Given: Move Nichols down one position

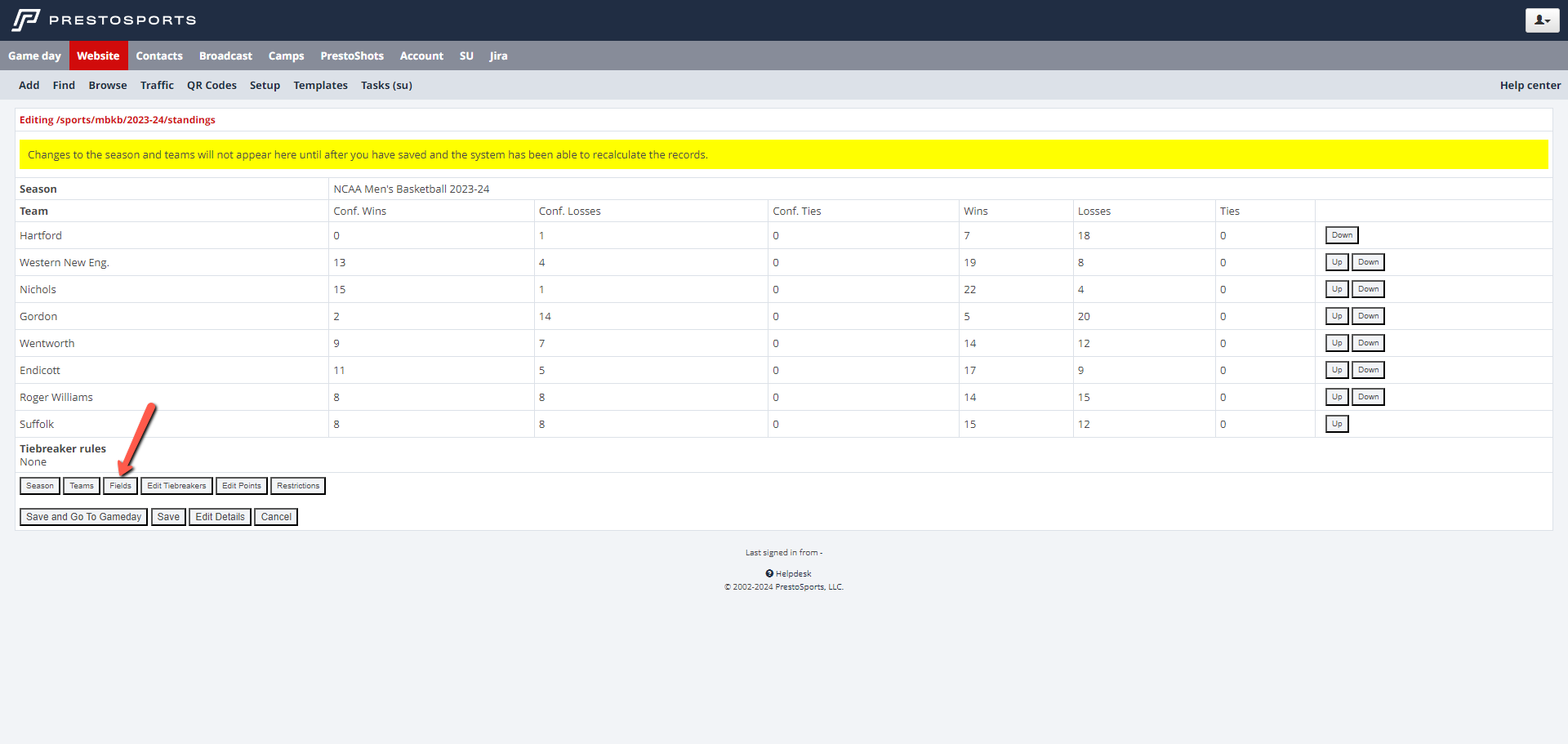Looking at the screenshot, I should [1368, 289].
